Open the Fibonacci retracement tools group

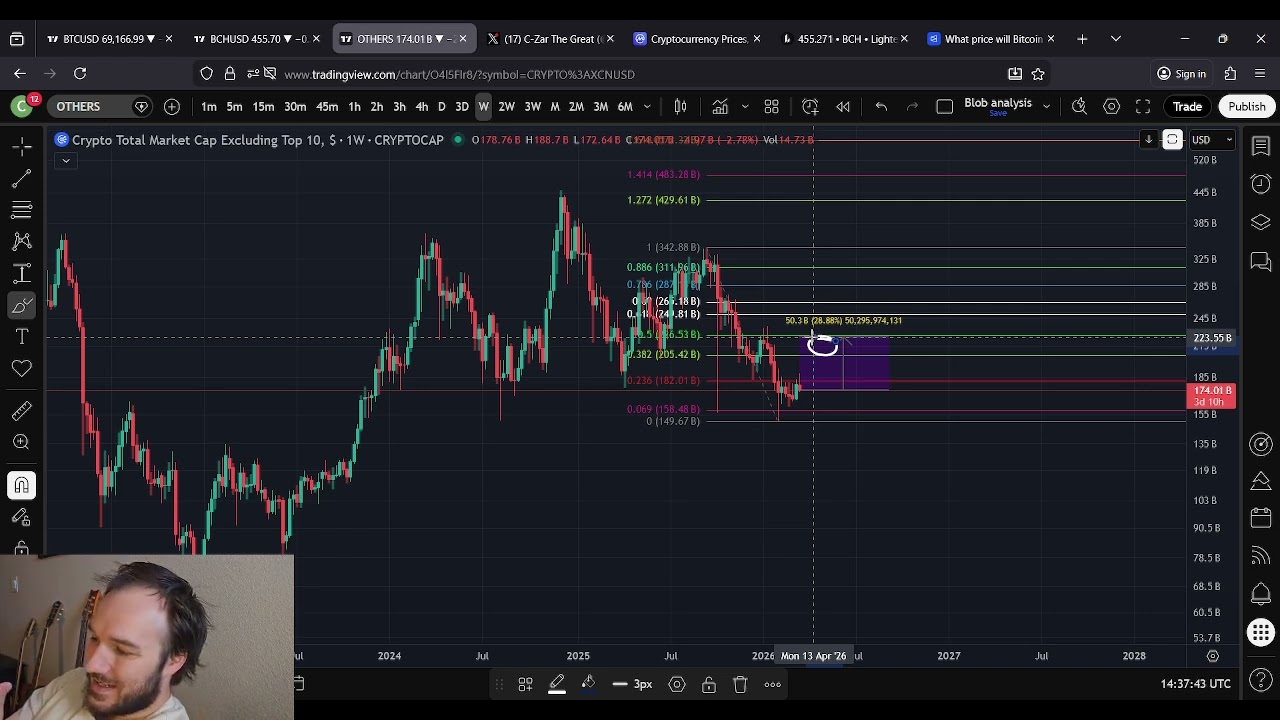click(x=21, y=210)
